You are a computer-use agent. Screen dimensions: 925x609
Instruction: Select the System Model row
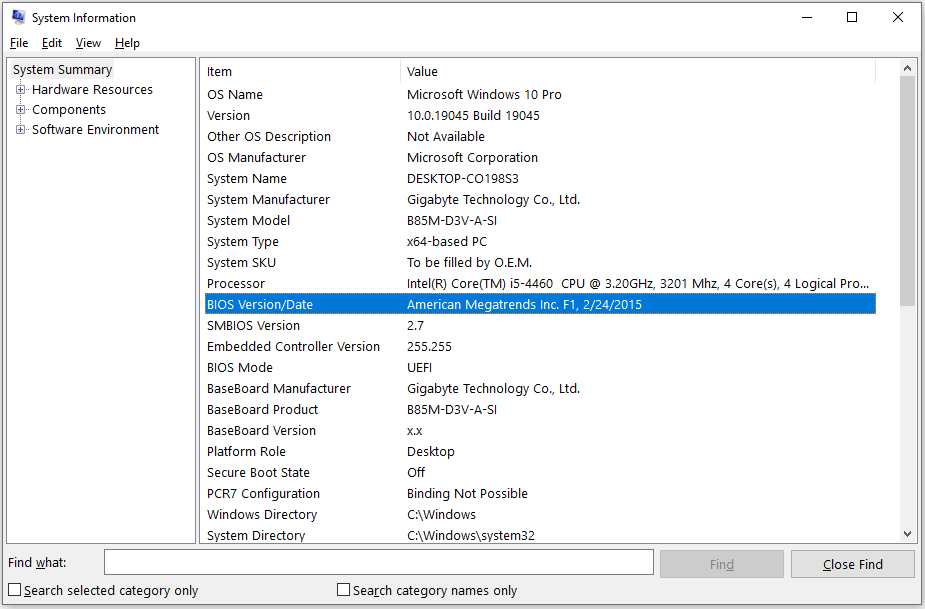[x=540, y=221]
